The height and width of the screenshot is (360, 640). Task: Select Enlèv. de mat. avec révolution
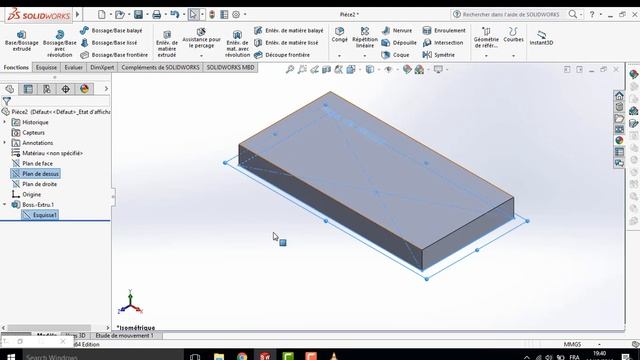[237, 43]
